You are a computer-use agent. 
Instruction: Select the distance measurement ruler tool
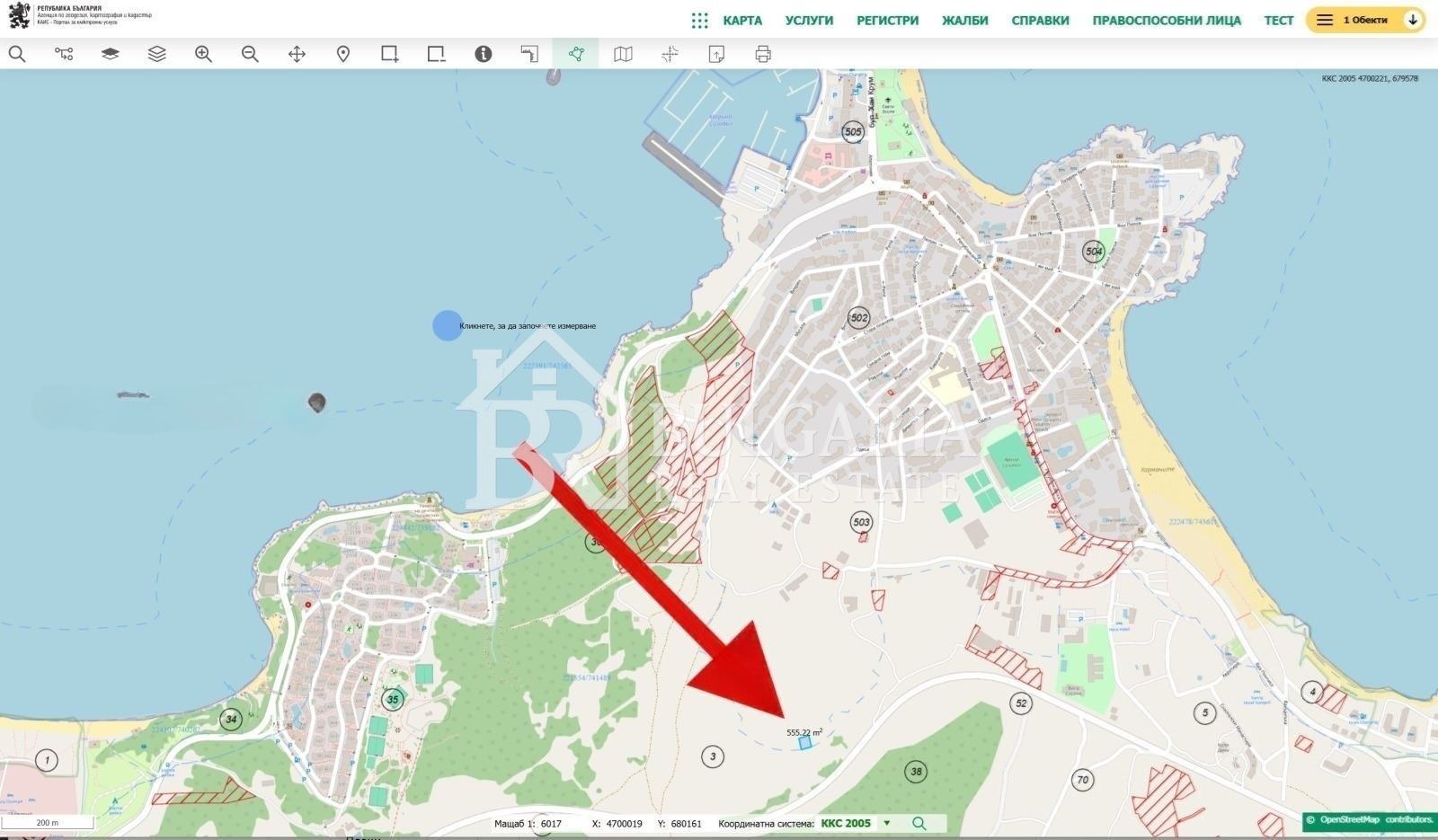530,54
